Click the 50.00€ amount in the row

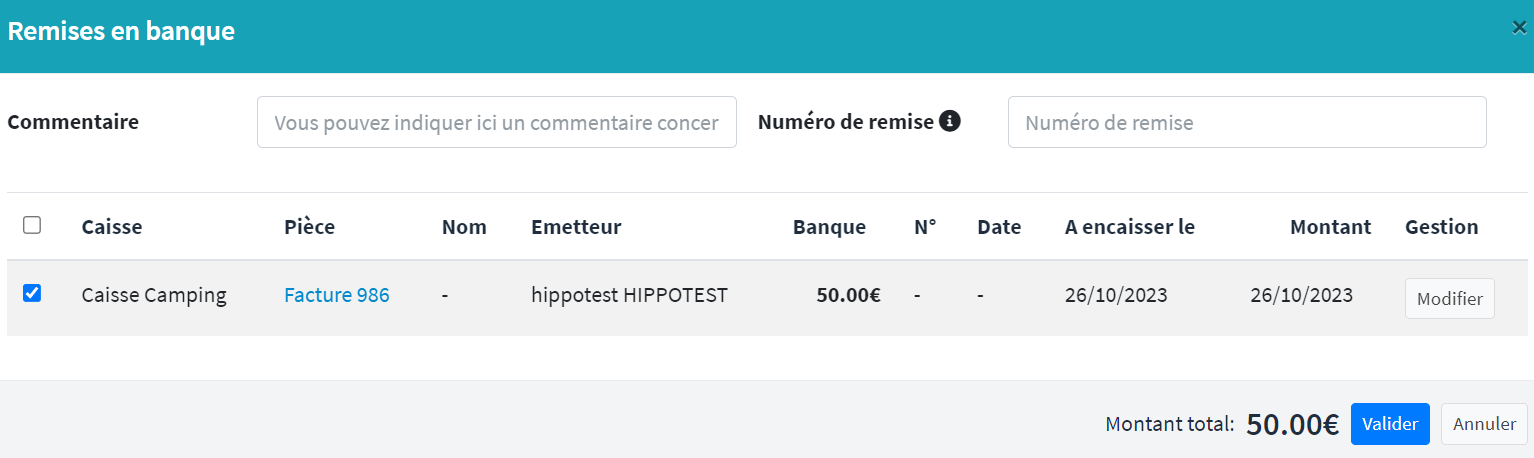[x=848, y=295]
